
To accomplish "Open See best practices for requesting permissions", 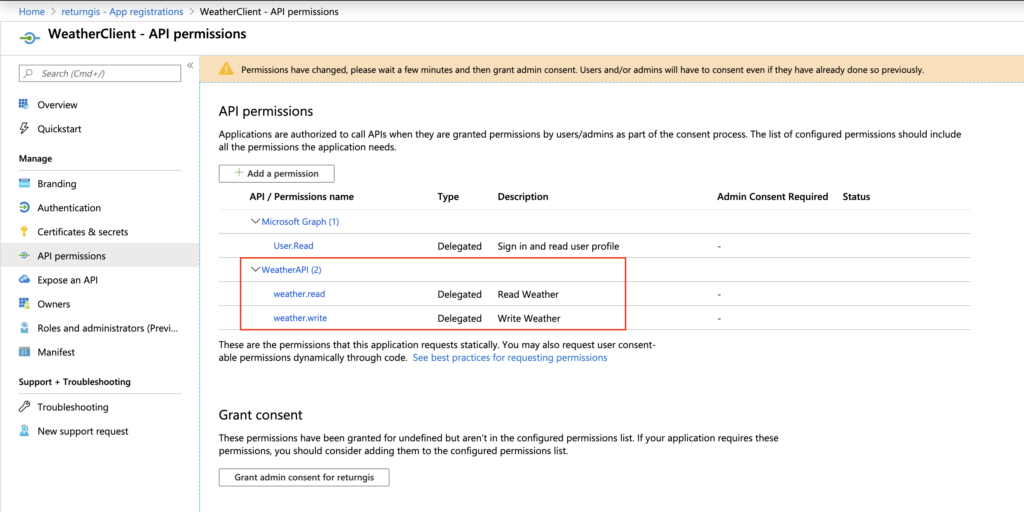I will [x=510, y=358].
